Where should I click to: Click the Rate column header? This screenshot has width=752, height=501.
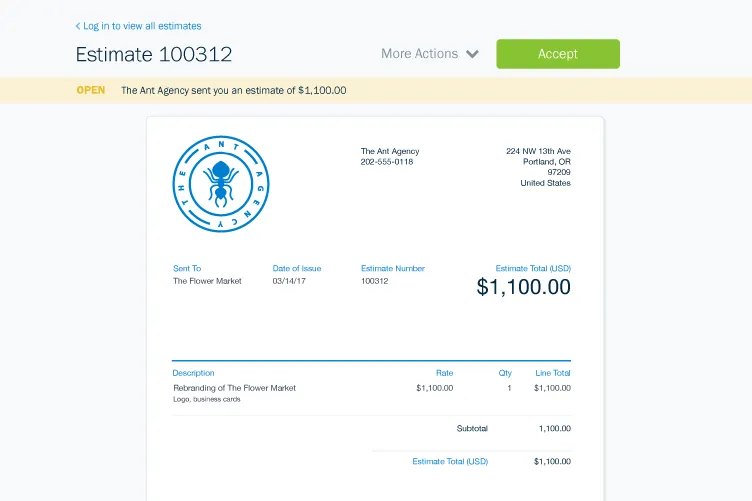click(x=444, y=373)
